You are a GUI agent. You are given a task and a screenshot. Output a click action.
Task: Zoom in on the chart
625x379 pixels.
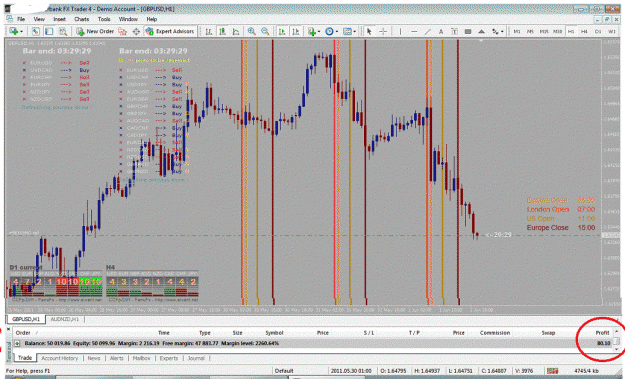[252, 31]
